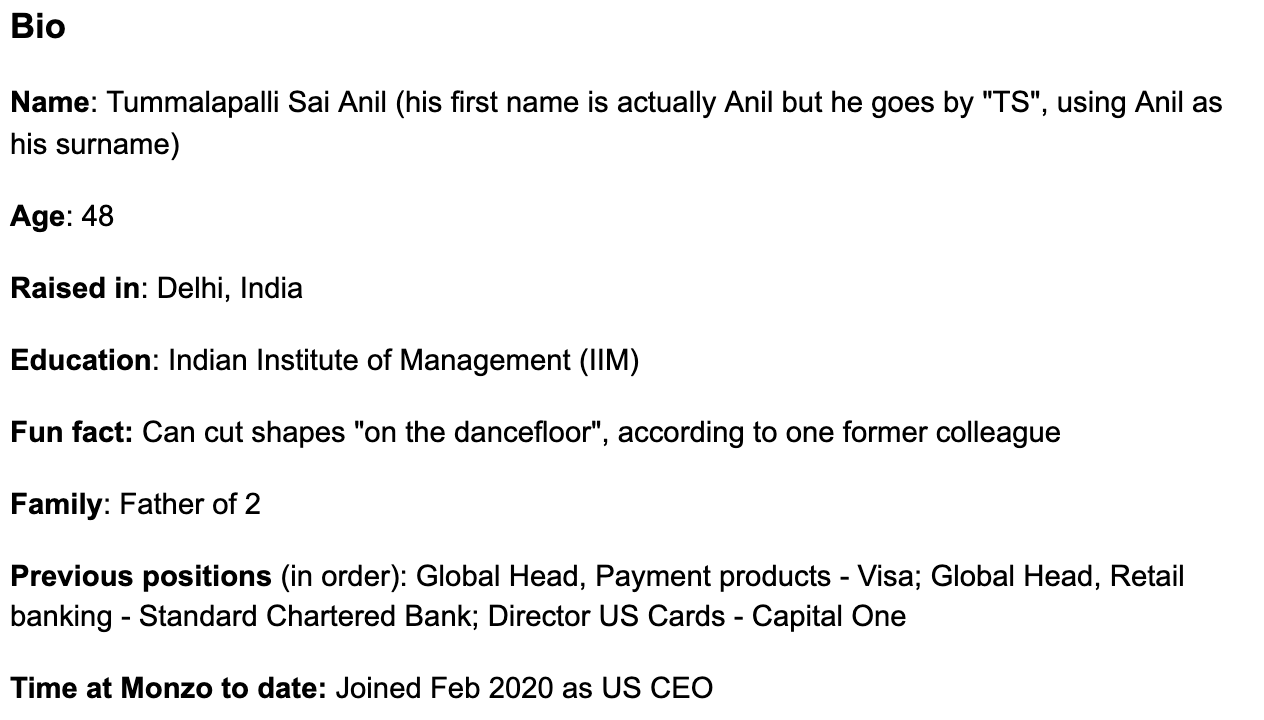
Task: Click the text Delhi, India
Action: (230, 288)
